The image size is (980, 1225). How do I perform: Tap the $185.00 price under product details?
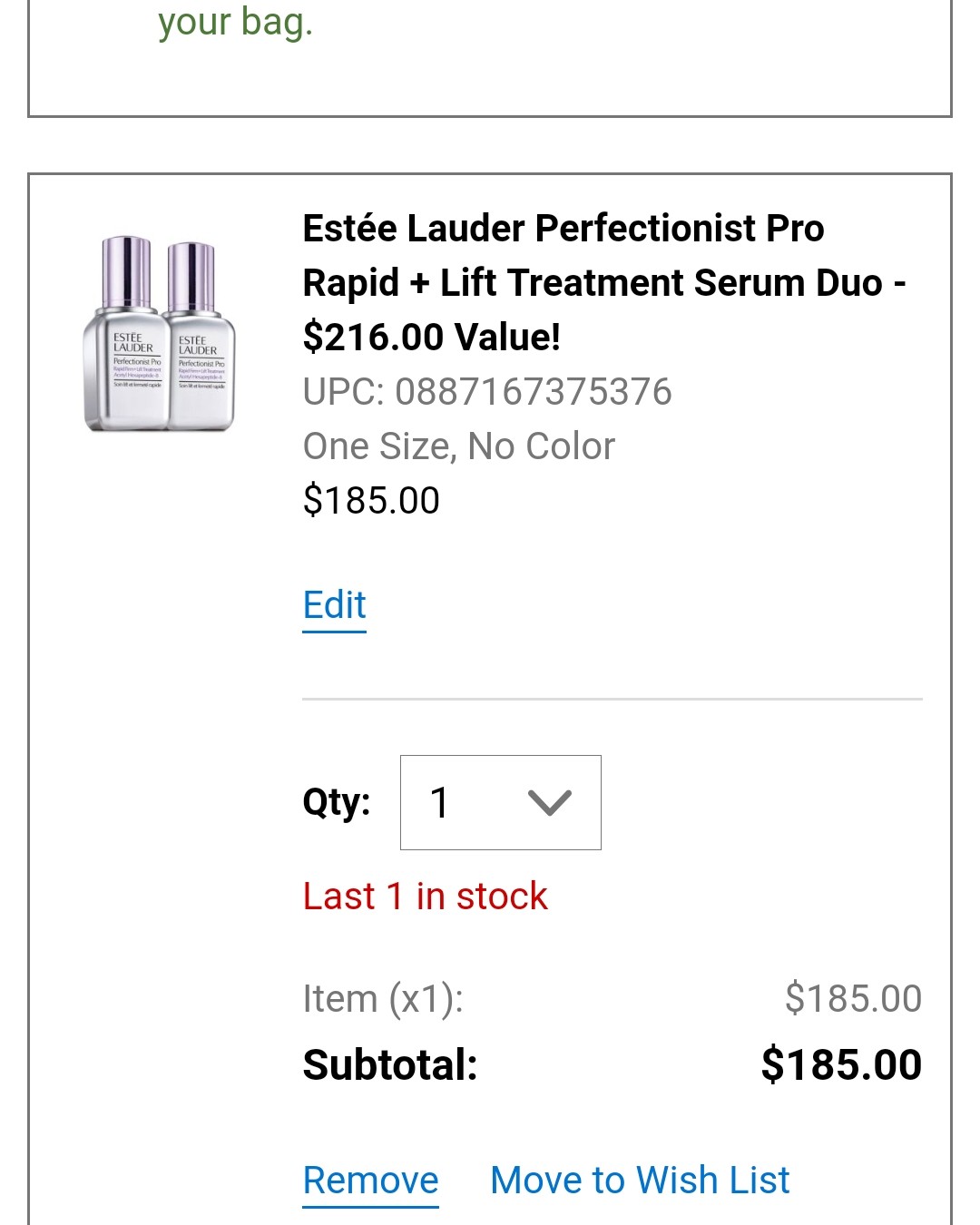click(371, 501)
